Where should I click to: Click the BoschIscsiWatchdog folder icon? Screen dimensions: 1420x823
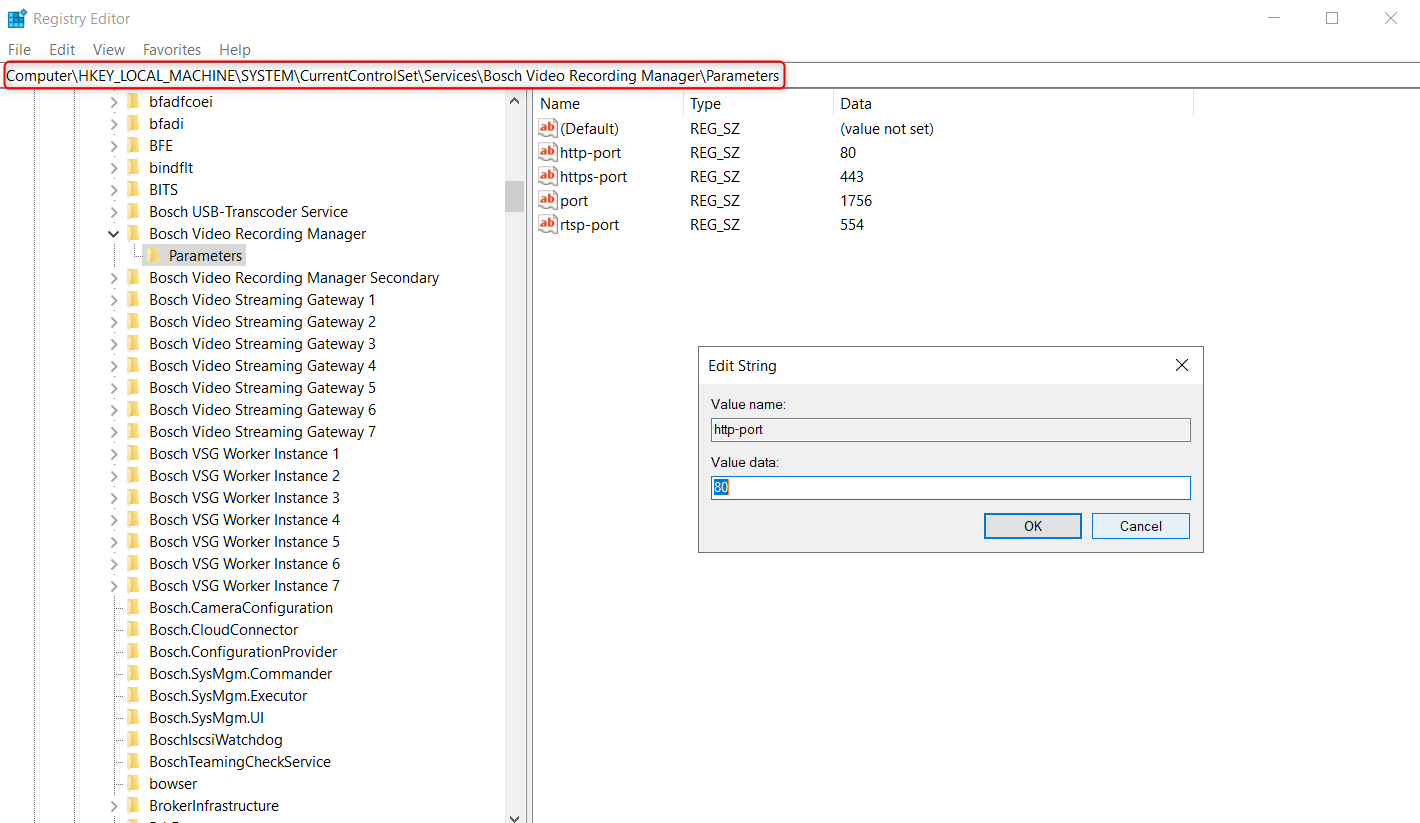point(134,739)
